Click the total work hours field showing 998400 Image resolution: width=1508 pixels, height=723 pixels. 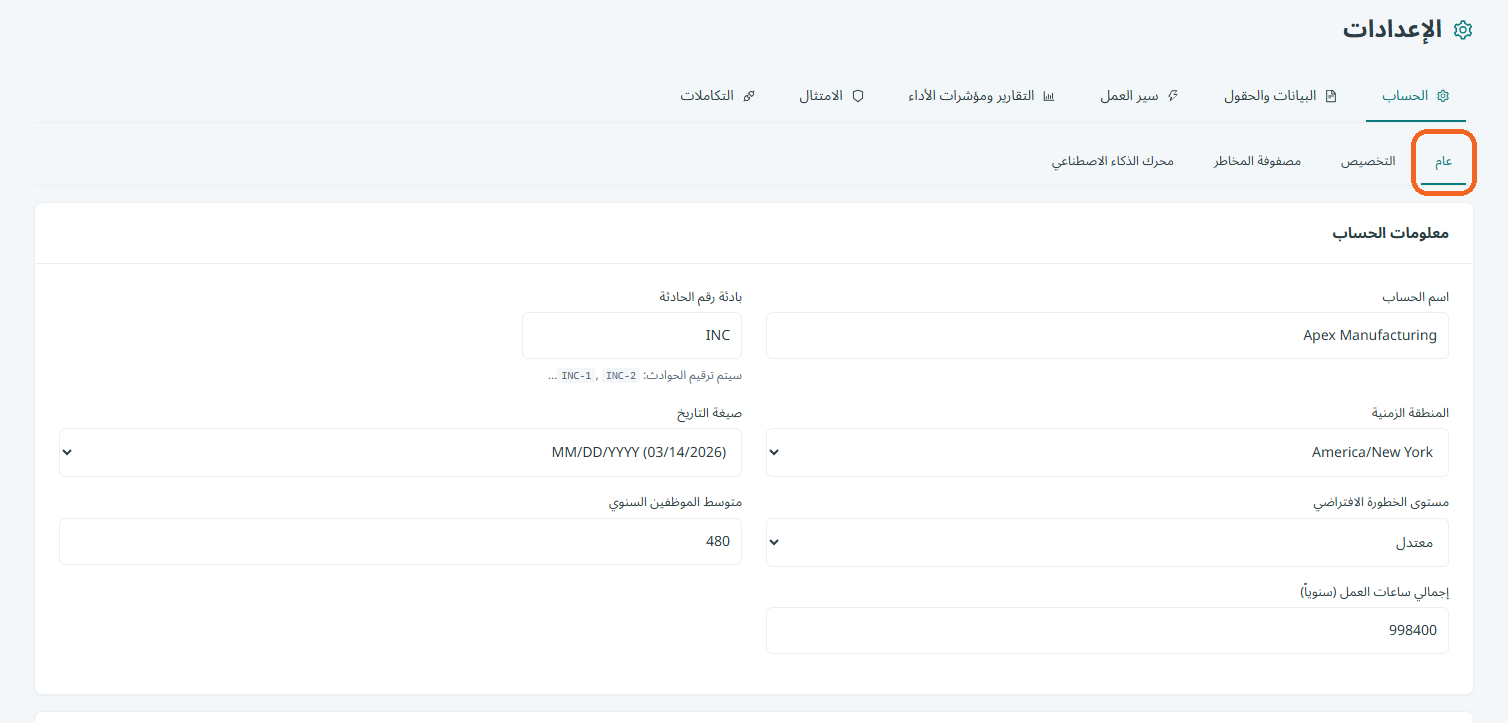click(x=1107, y=630)
